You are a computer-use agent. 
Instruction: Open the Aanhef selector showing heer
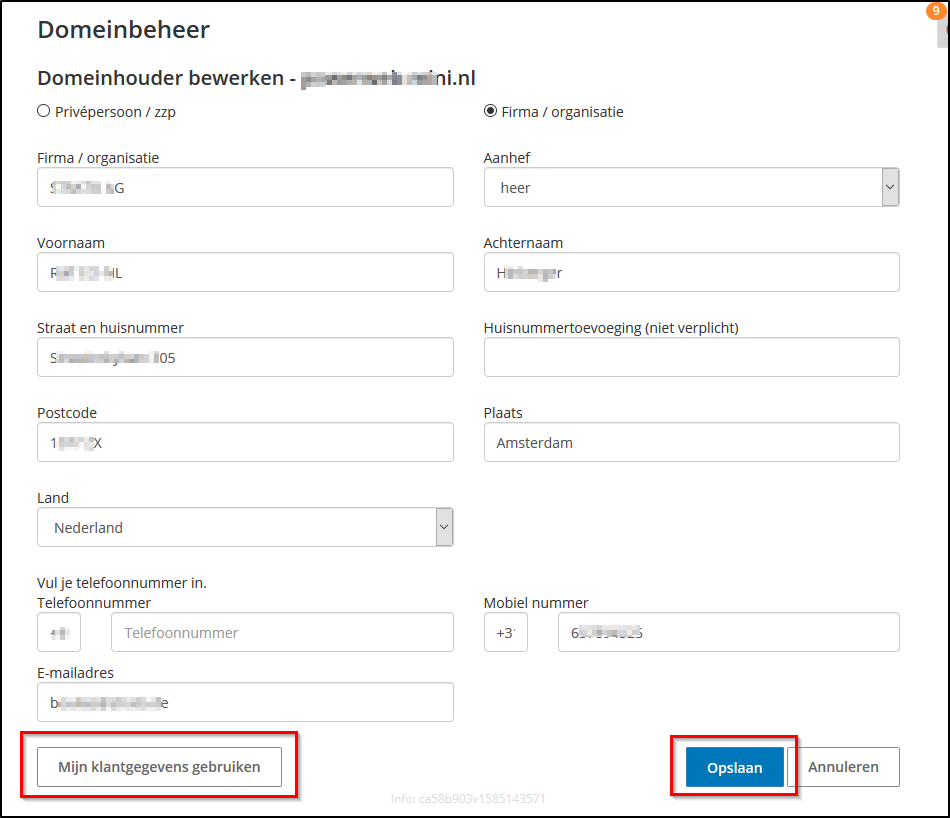690,187
